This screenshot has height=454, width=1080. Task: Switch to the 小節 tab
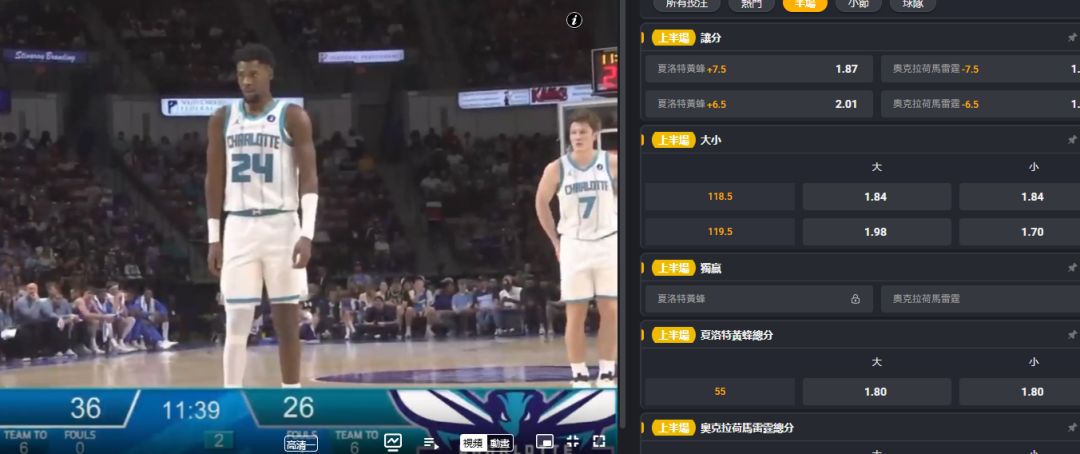click(858, 4)
